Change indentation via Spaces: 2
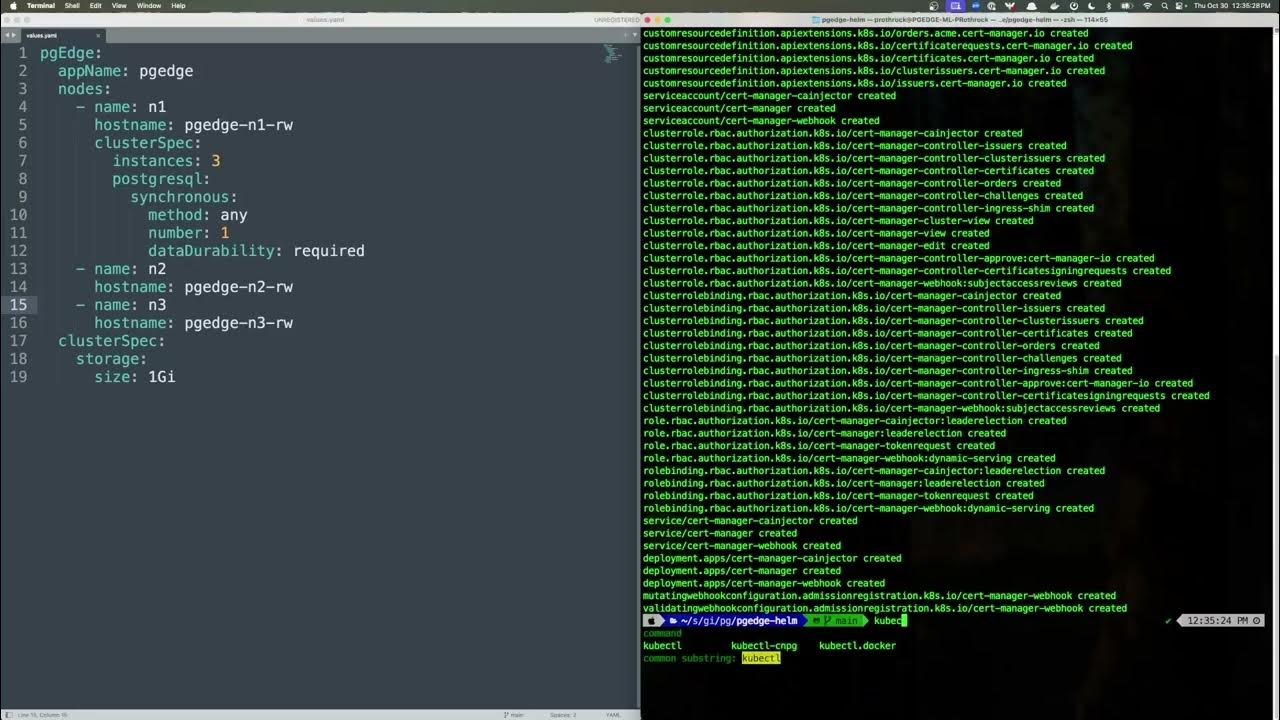1280x720 pixels. (x=563, y=714)
